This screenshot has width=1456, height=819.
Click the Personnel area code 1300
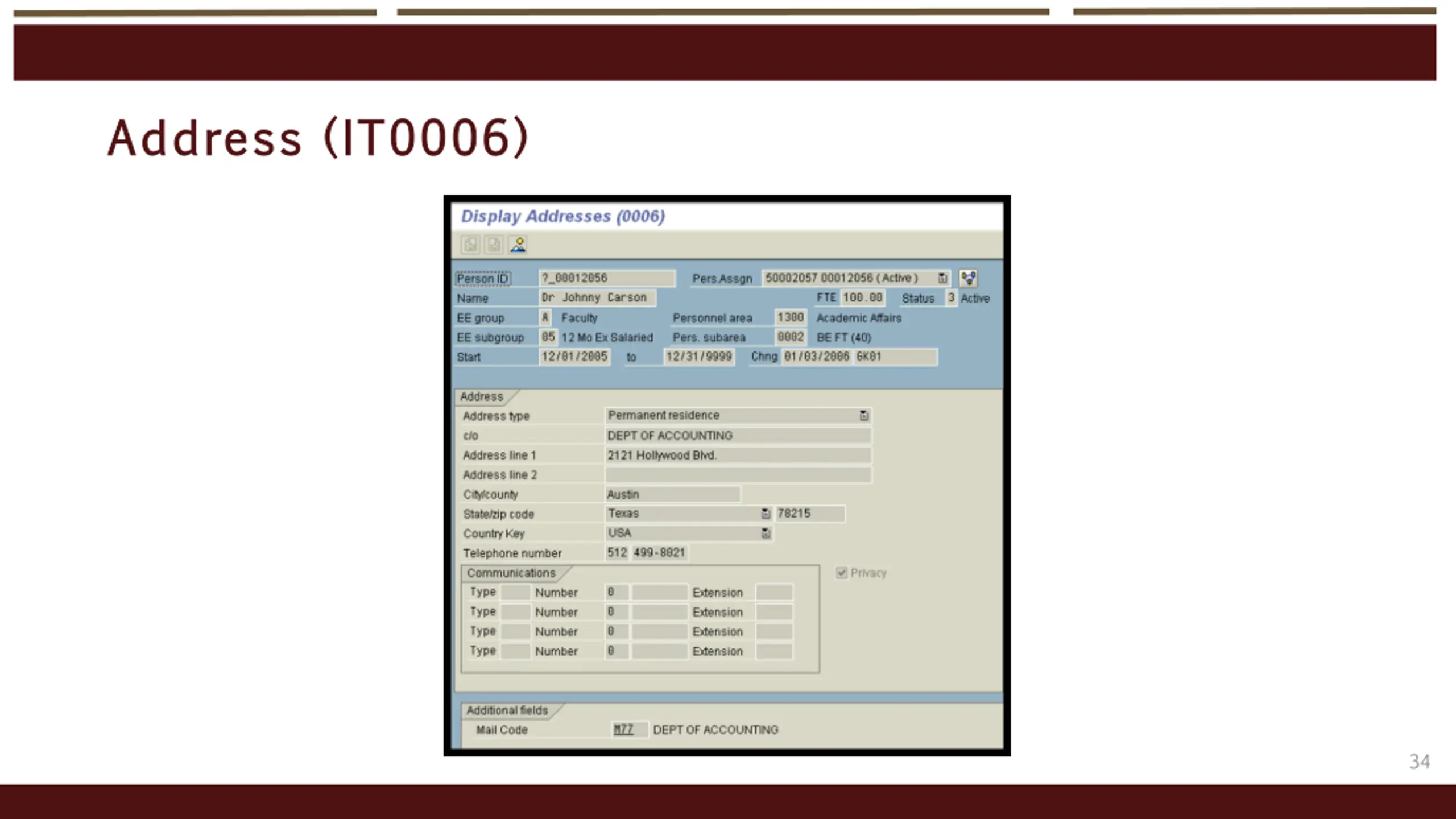[791, 317]
